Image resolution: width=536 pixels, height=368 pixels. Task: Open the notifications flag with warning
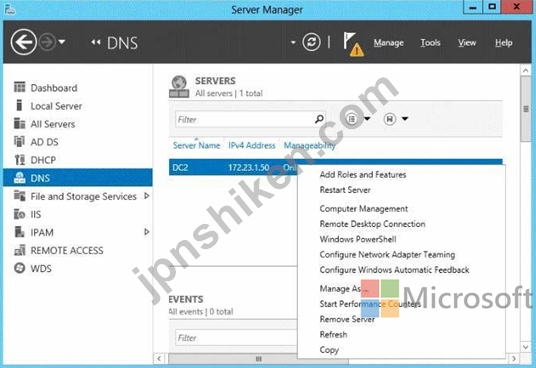point(353,44)
